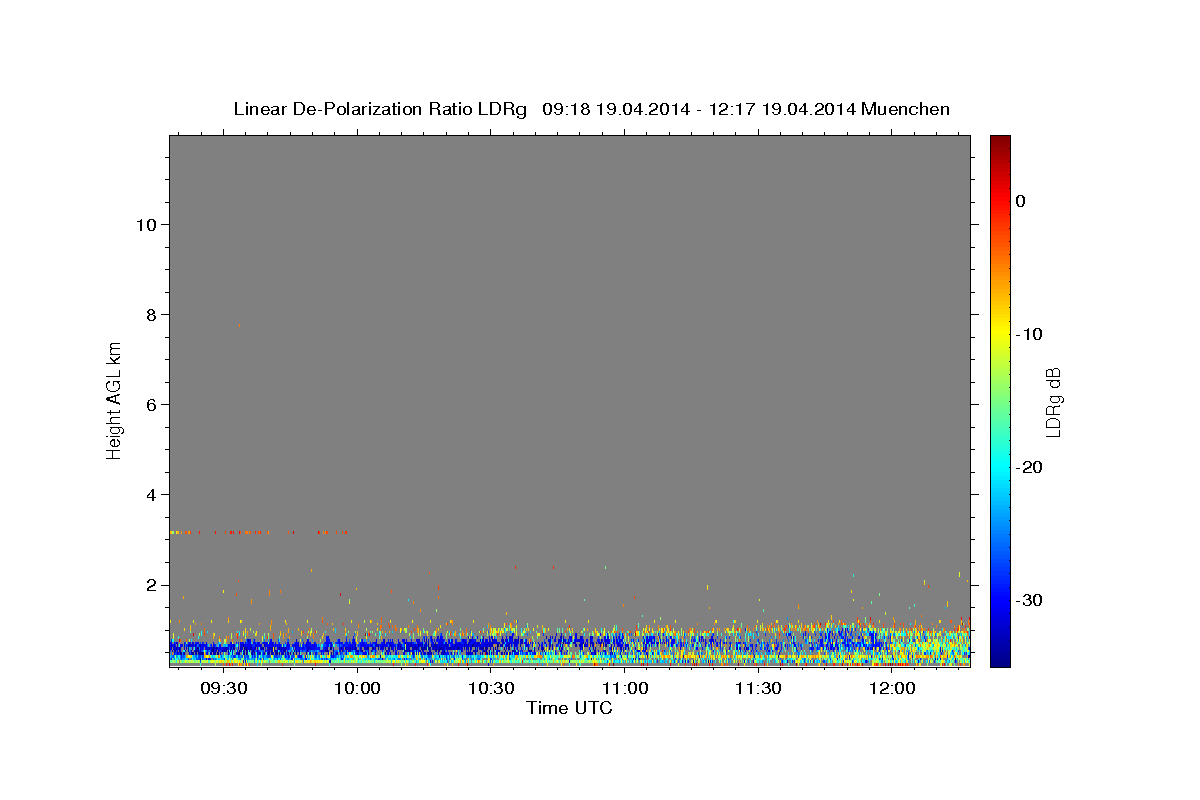Click the colorbar value -10
Screen dimensions: 1200x800
coord(1030,334)
